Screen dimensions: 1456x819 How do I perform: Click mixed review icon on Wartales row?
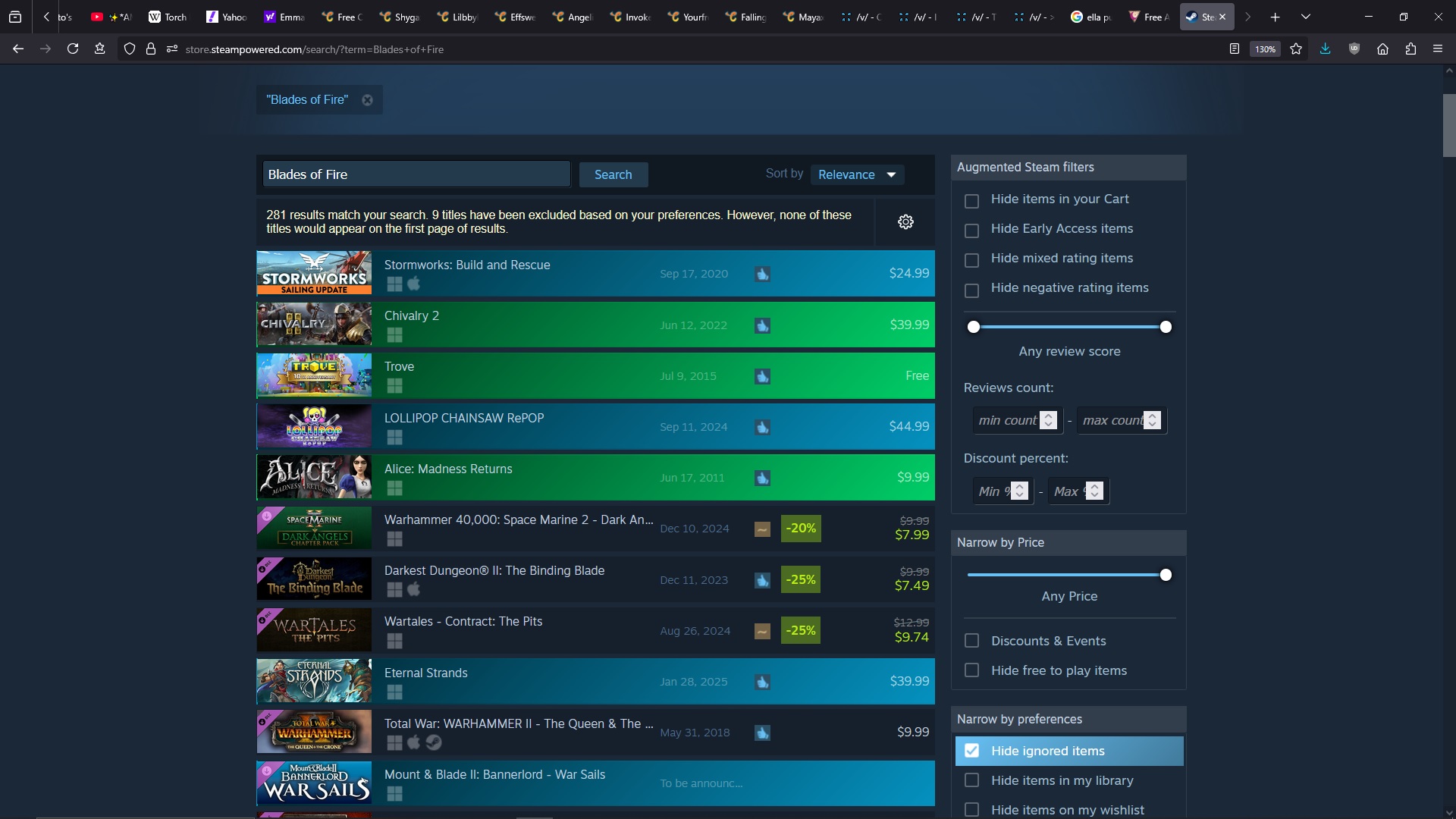tap(762, 631)
